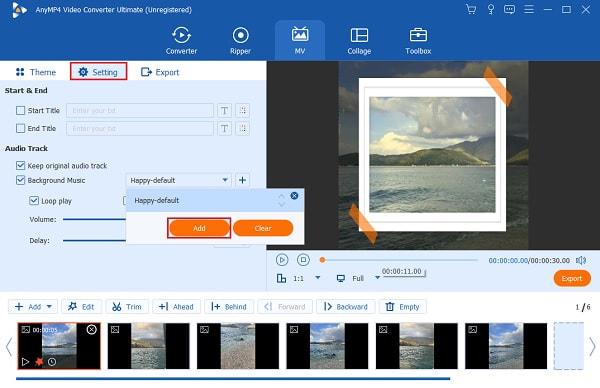Viewport: 600px width, 388px height.
Task: Select the second clip thumbnail
Action: [x=148, y=346]
